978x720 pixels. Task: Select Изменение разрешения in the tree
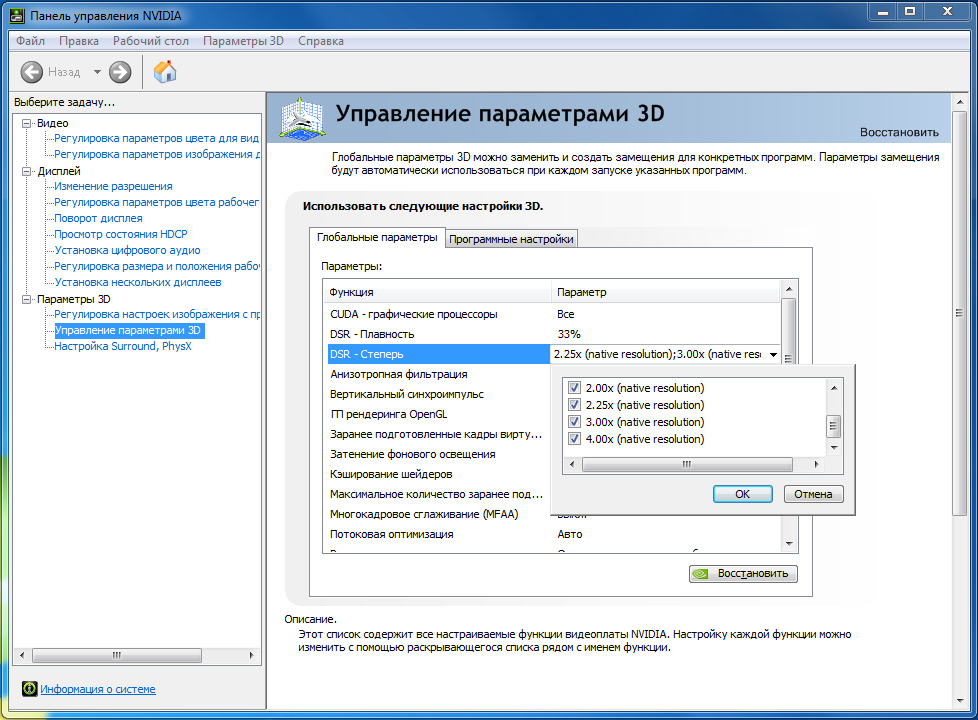tap(113, 186)
